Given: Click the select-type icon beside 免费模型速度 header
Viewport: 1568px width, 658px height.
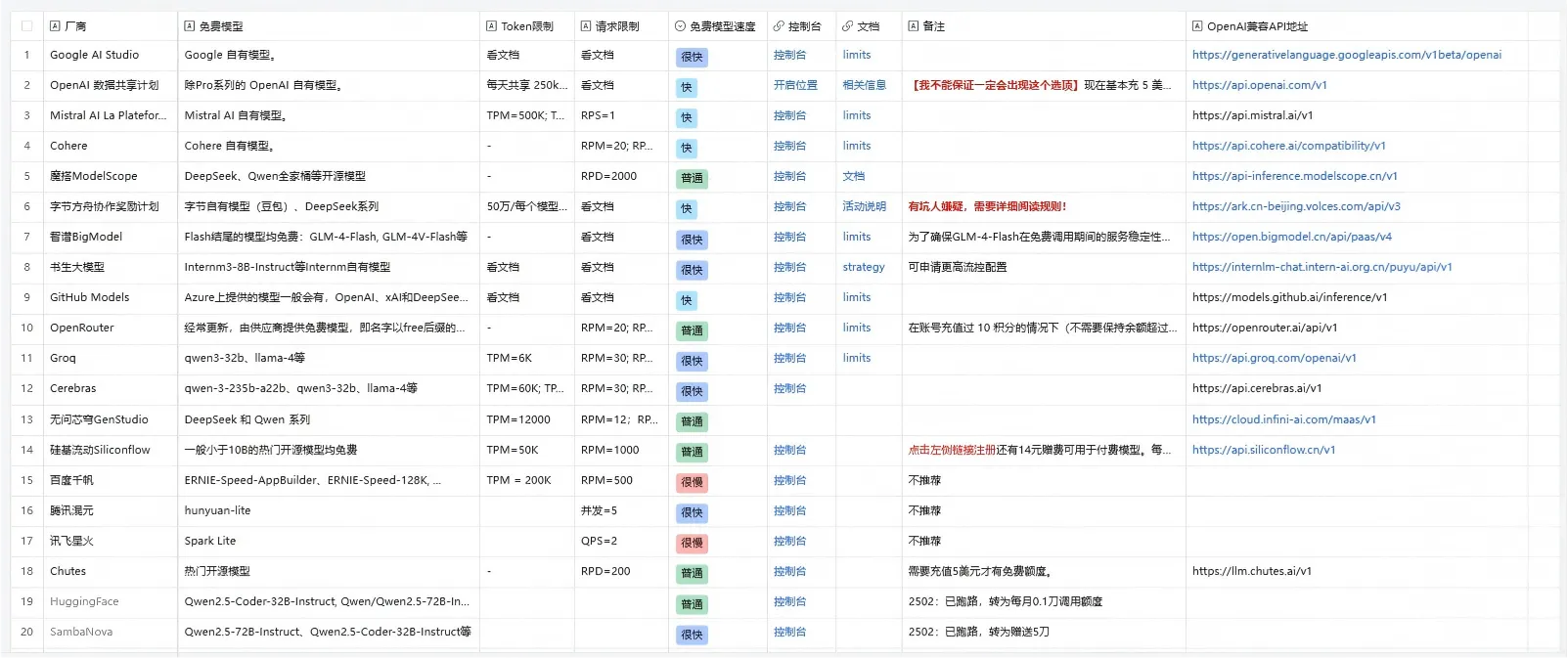Looking at the screenshot, I should click(680, 26).
